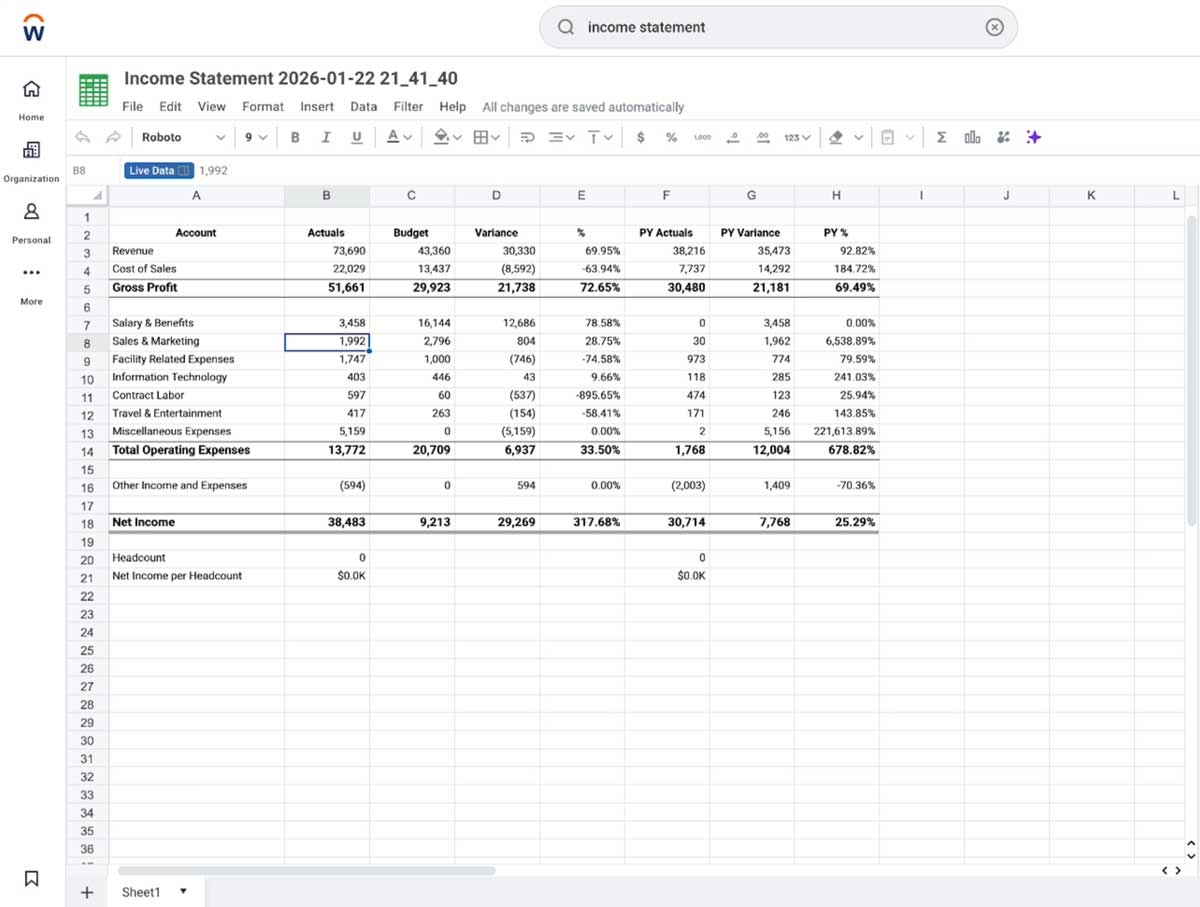Open the sum function icon
This screenshot has width=1200, height=907.
click(940, 137)
